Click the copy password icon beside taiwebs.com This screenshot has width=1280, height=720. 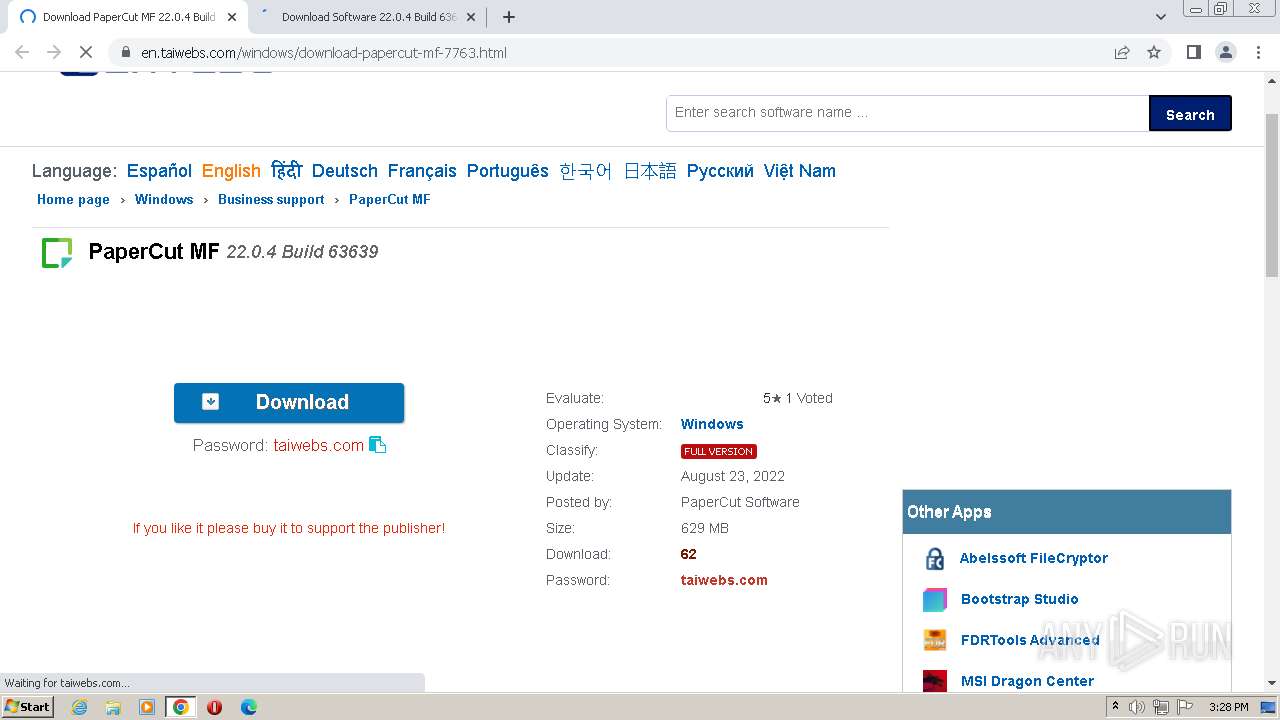(x=377, y=445)
